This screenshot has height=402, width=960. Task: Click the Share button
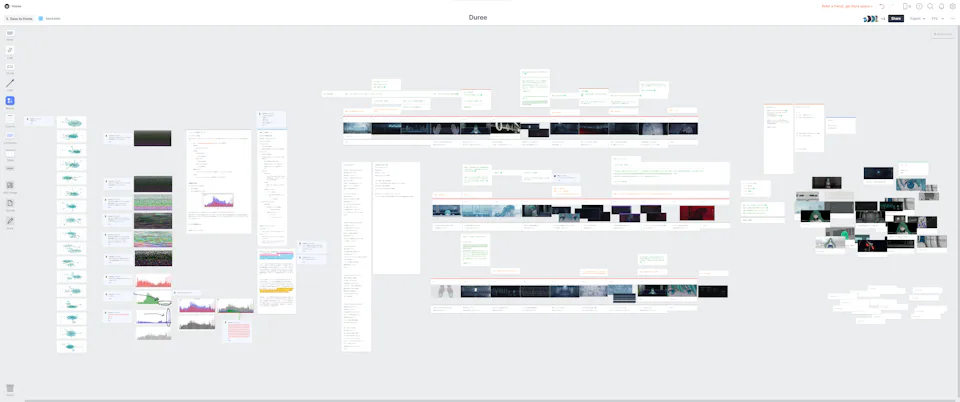click(896, 18)
